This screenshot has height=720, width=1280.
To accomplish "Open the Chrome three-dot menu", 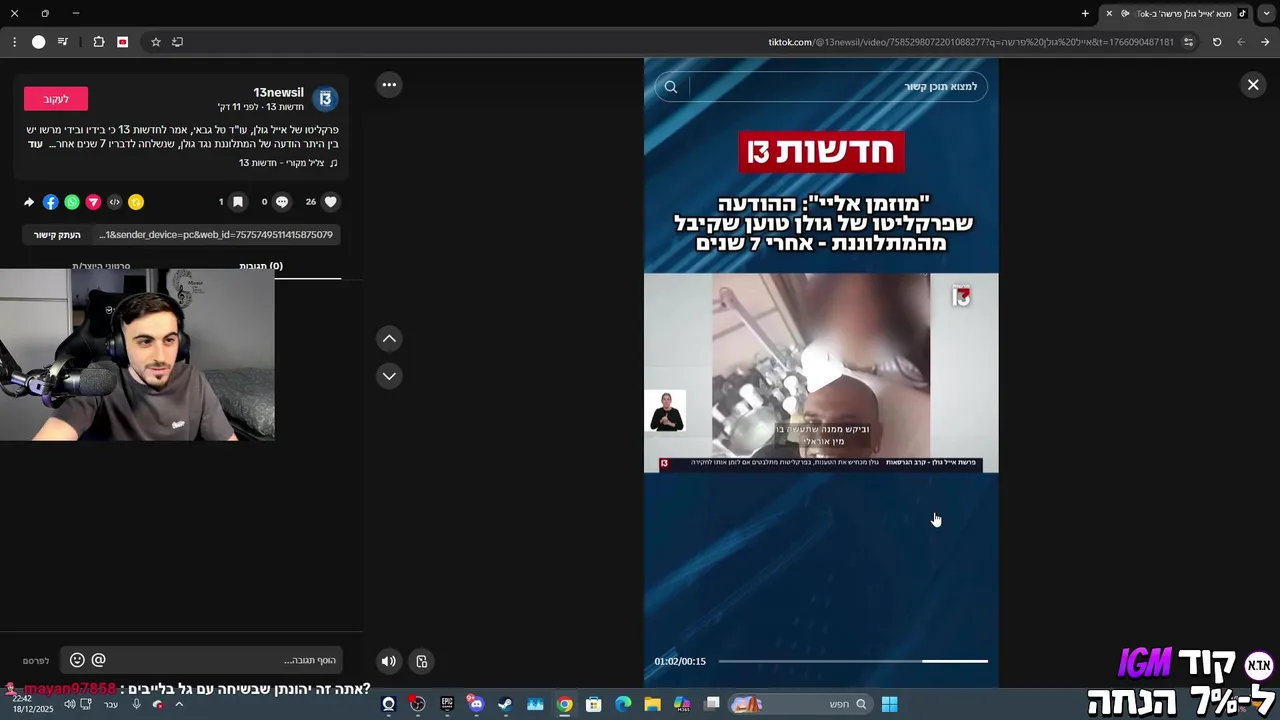I will coord(14,42).
